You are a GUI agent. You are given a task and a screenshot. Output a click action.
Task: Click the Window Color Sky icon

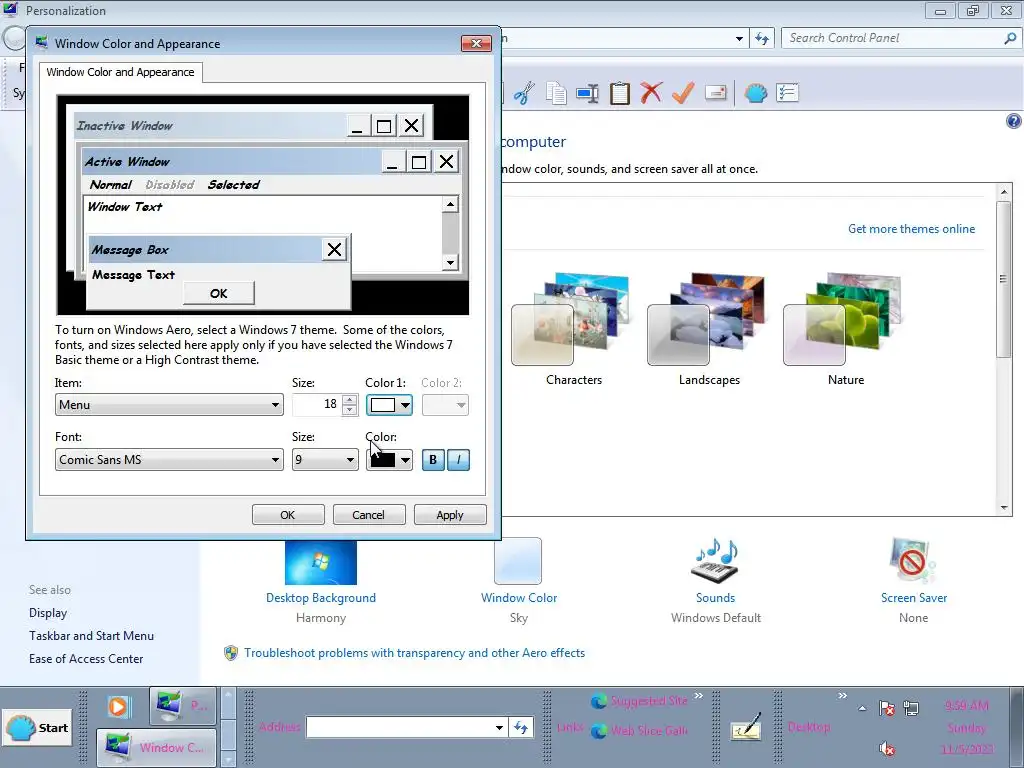518,561
